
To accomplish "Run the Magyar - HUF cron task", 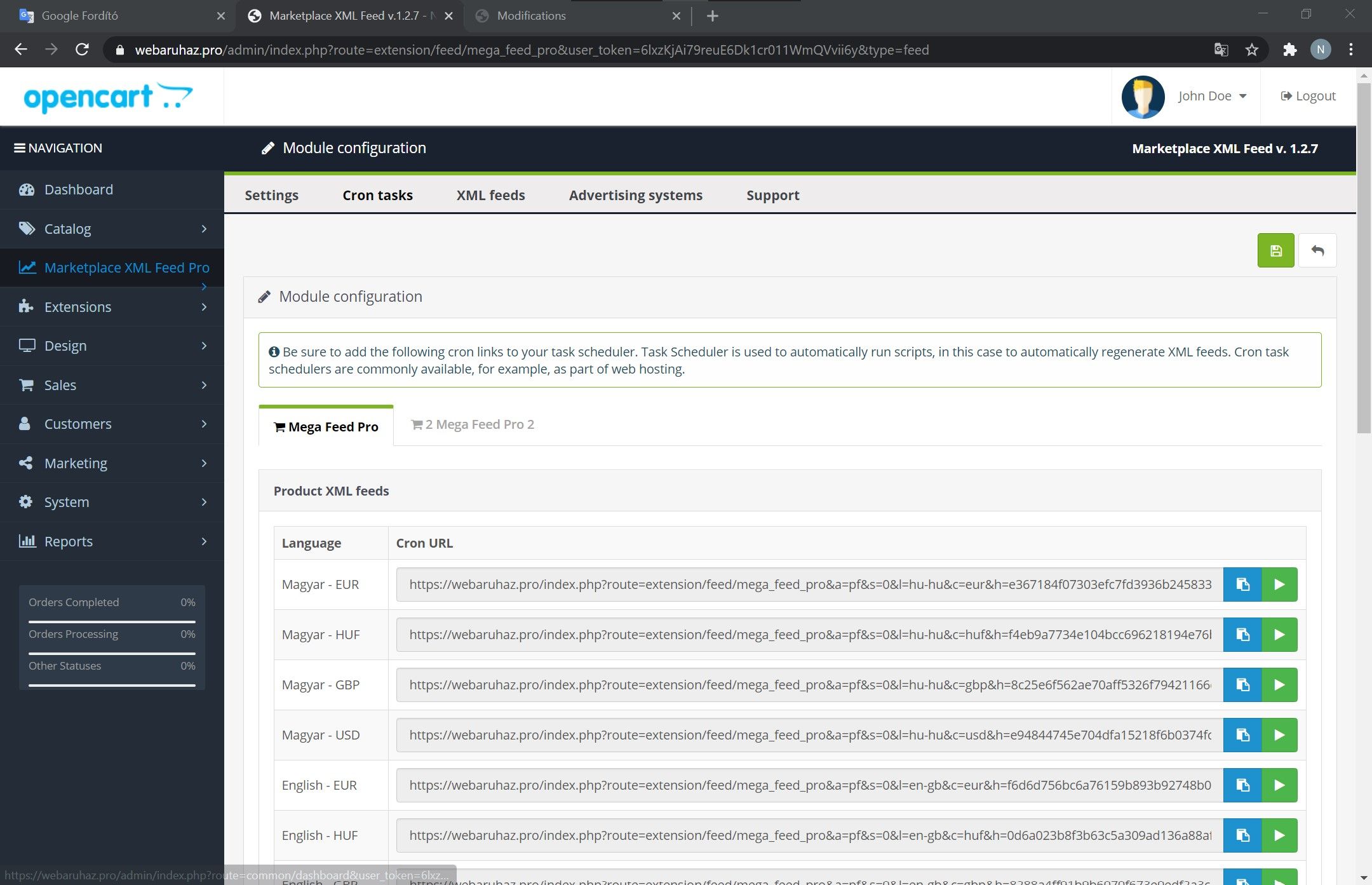I will coord(1279,635).
